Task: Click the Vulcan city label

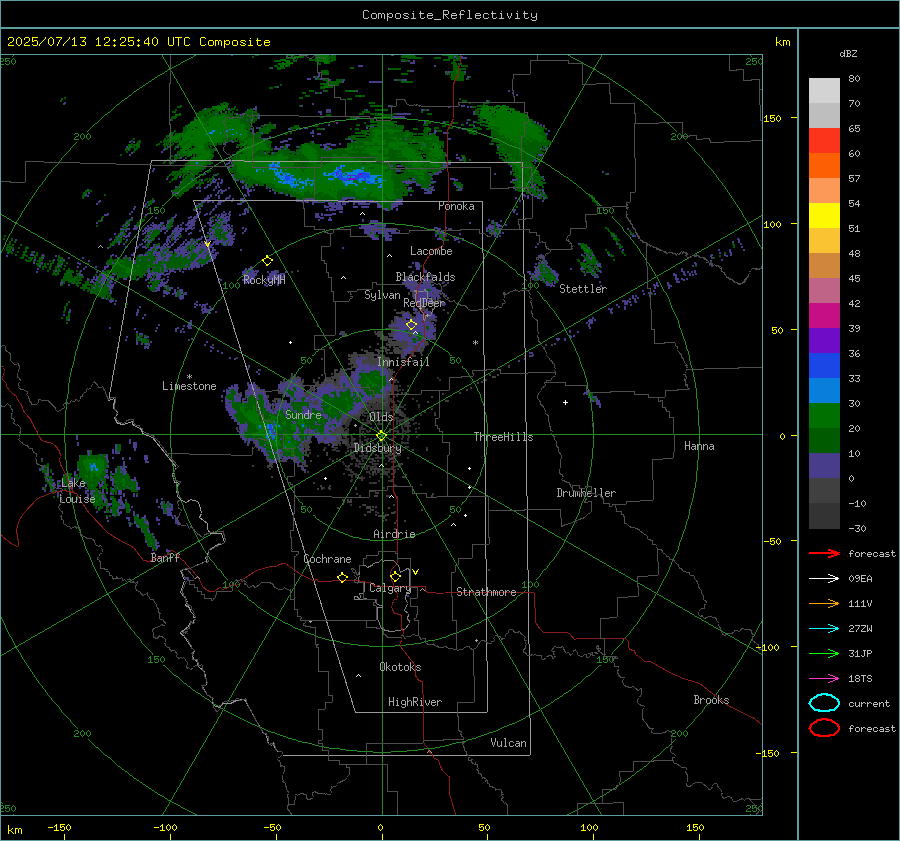Action: click(509, 743)
